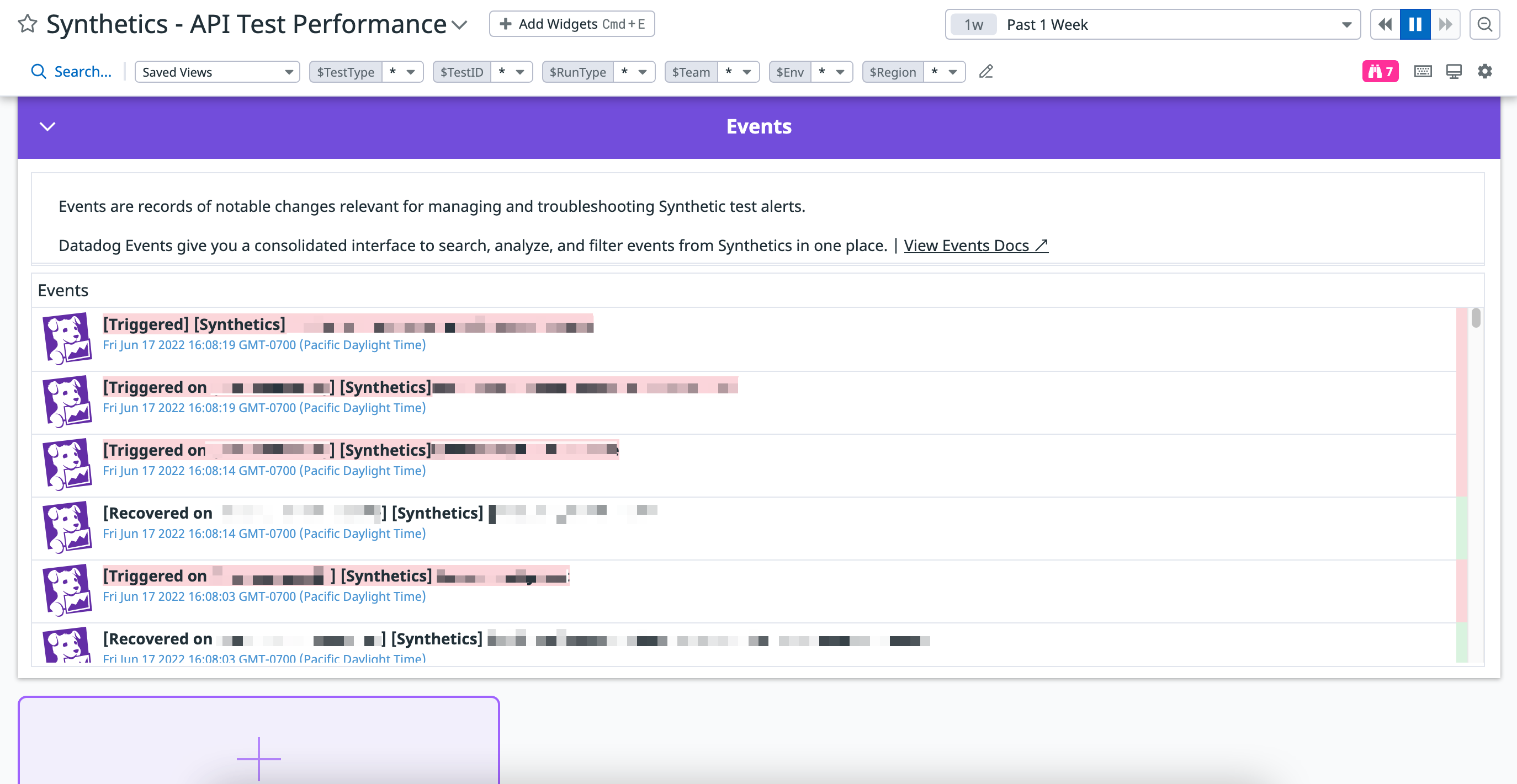
Task: Open the pink binoculars watchers badge
Action: (x=1380, y=72)
